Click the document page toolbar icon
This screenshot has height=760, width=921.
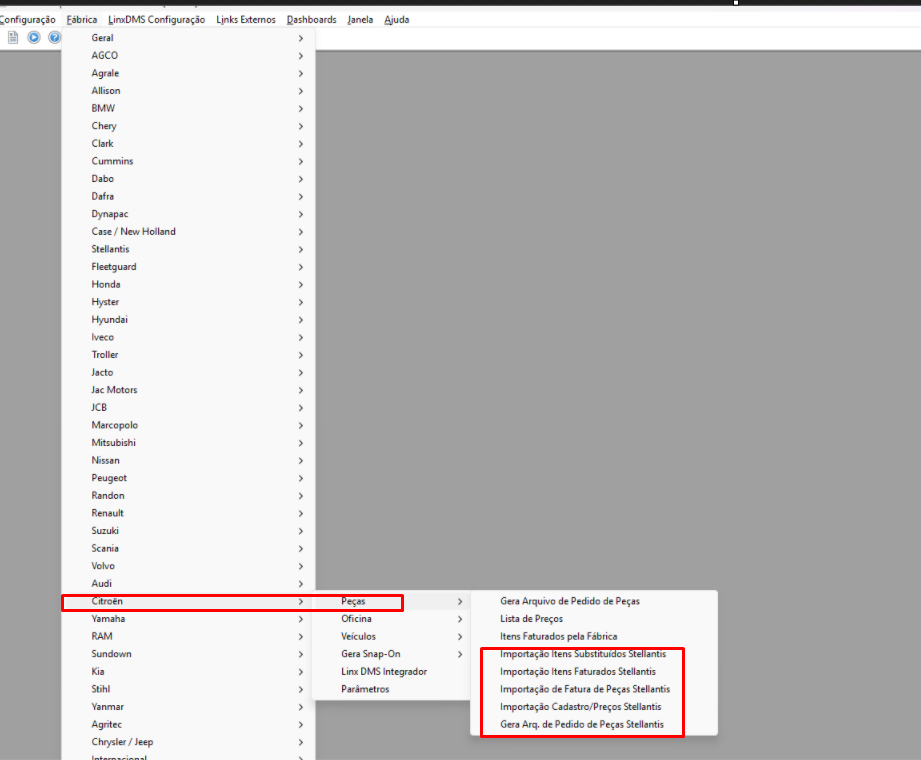[x=13, y=38]
